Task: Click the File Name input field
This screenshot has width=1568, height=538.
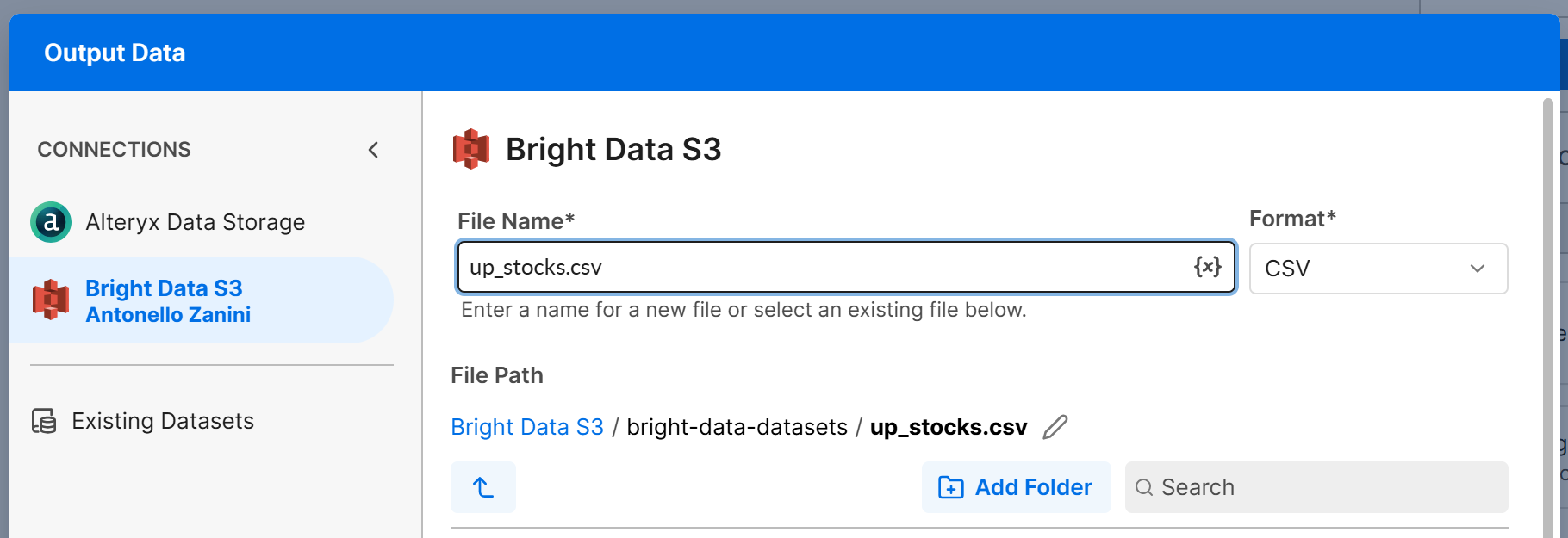Action: click(x=846, y=268)
